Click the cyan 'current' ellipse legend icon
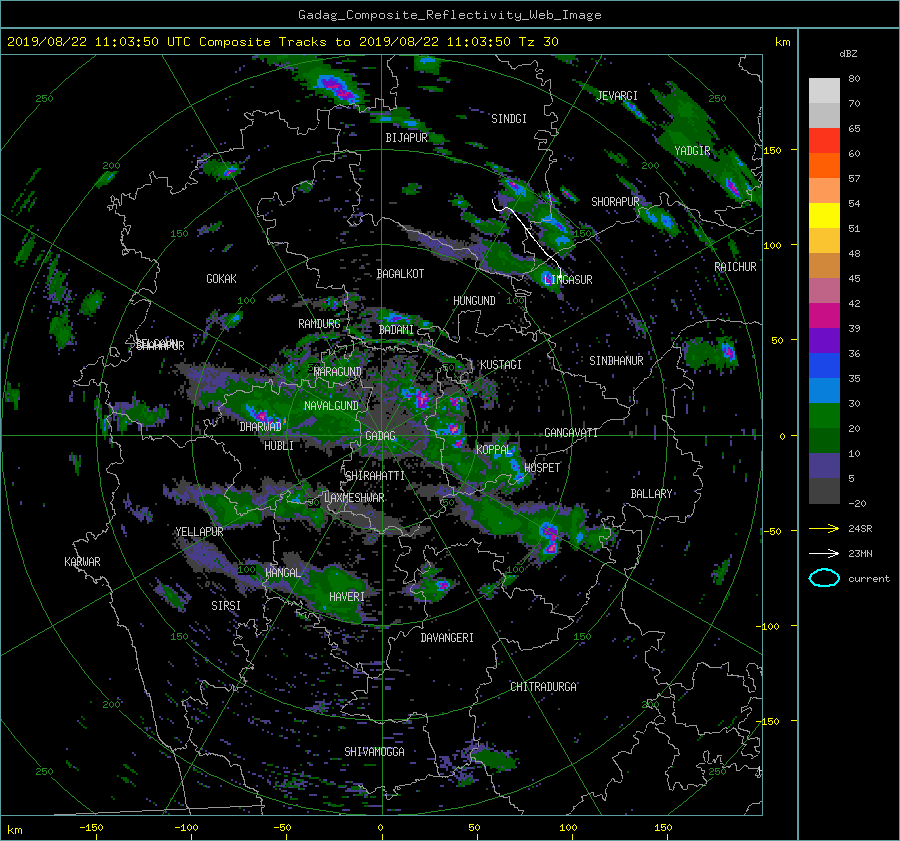The image size is (900, 841). click(824, 578)
